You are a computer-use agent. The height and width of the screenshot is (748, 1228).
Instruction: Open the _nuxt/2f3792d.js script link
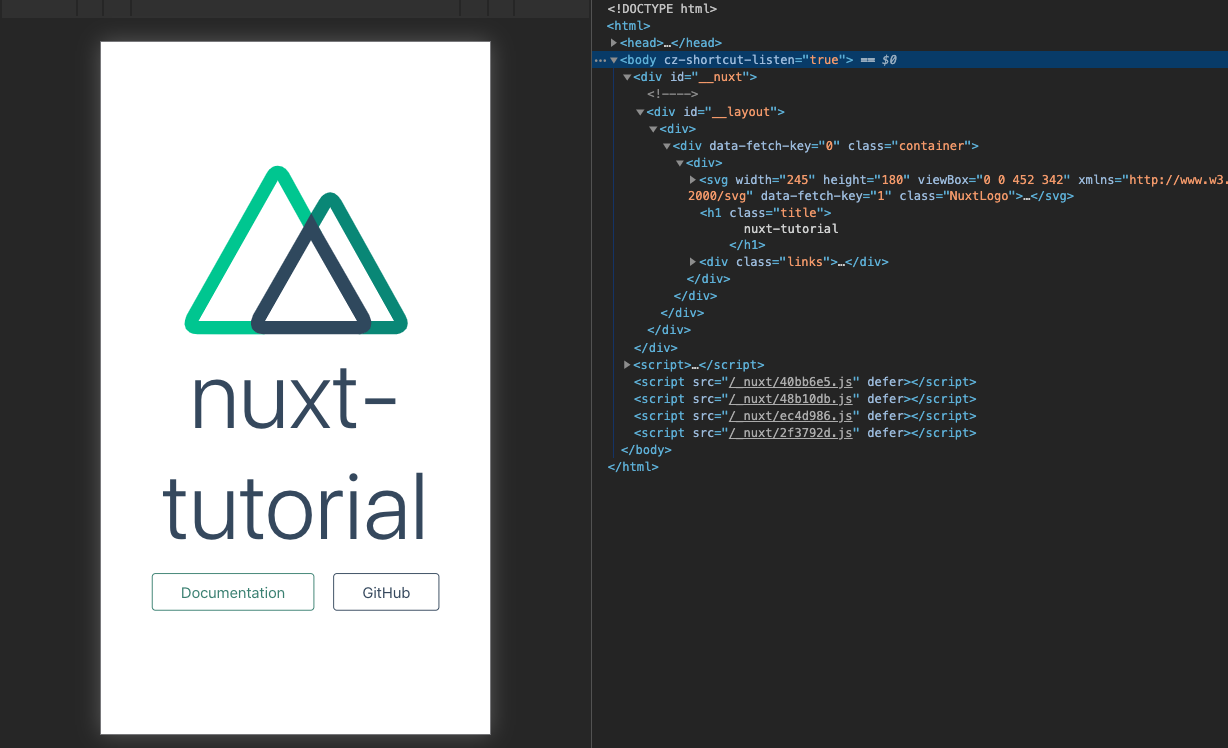[791, 433]
